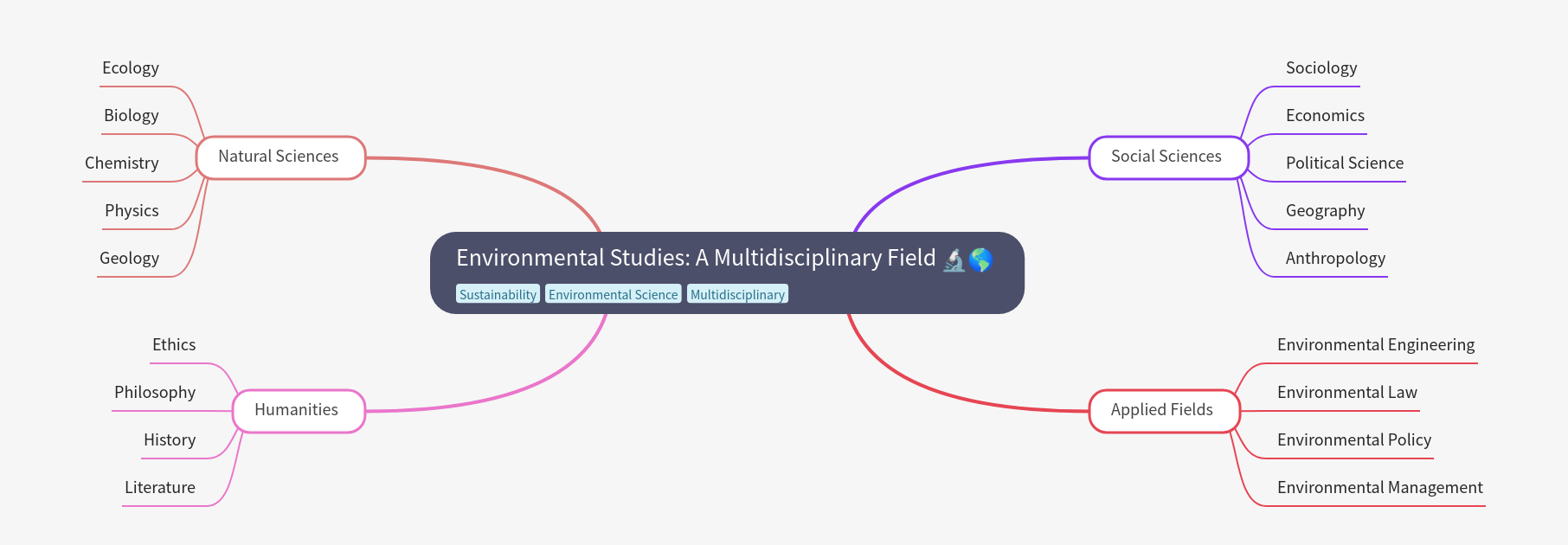
Task: Select the Social Sciences branch node
Action: coord(1167,157)
